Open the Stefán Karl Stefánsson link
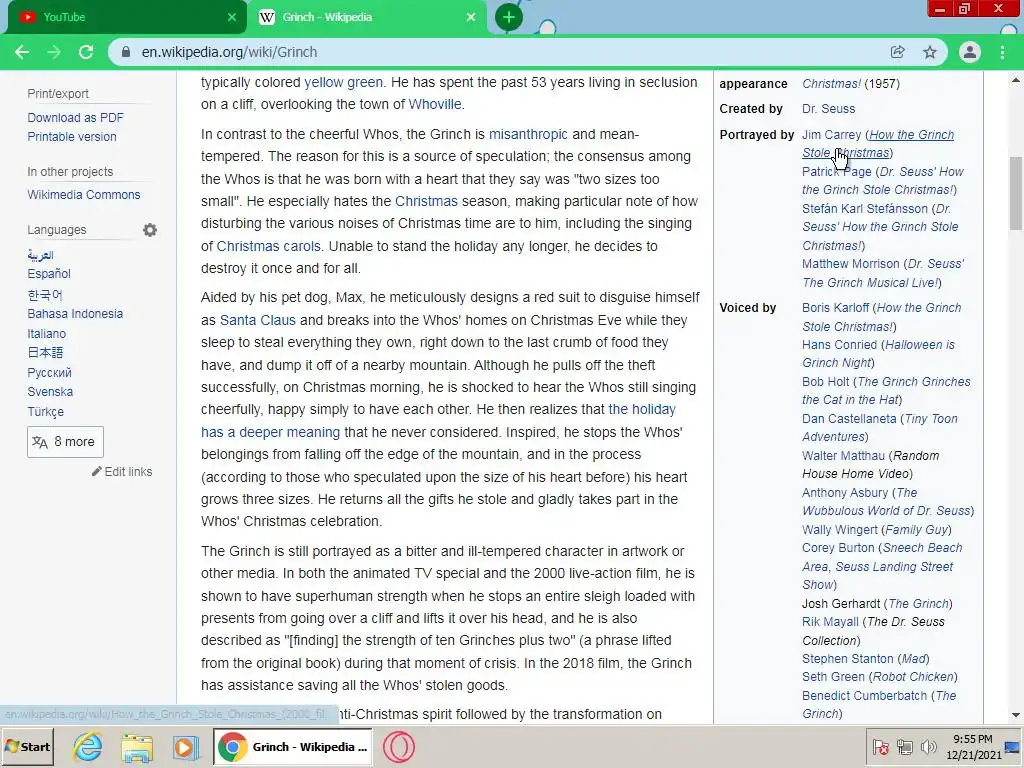1024x768 pixels. click(865, 209)
